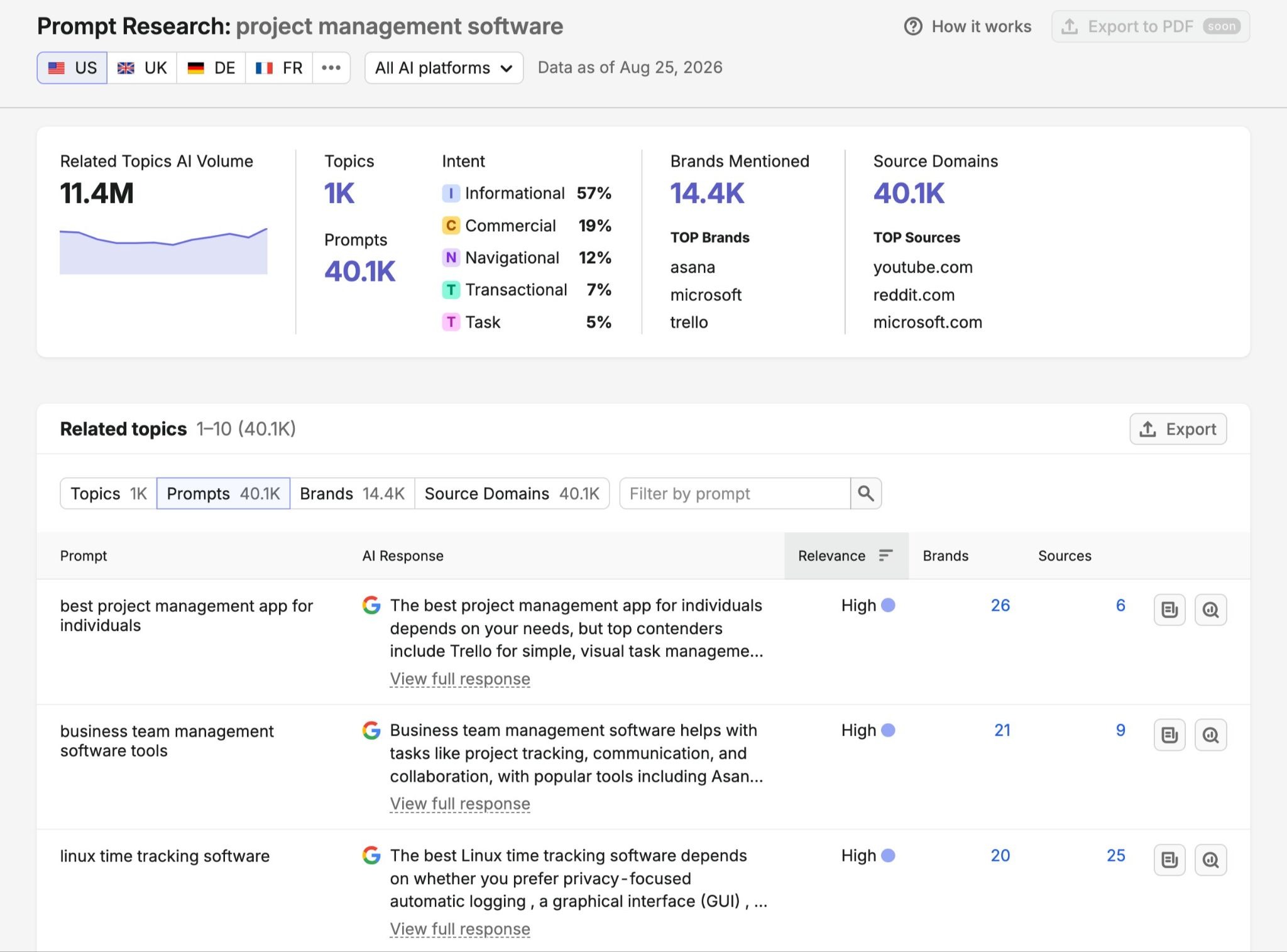This screenshot has height=952, width=1287.
Task: Click the linux time tracking software prompt
Action: [165, 856]
